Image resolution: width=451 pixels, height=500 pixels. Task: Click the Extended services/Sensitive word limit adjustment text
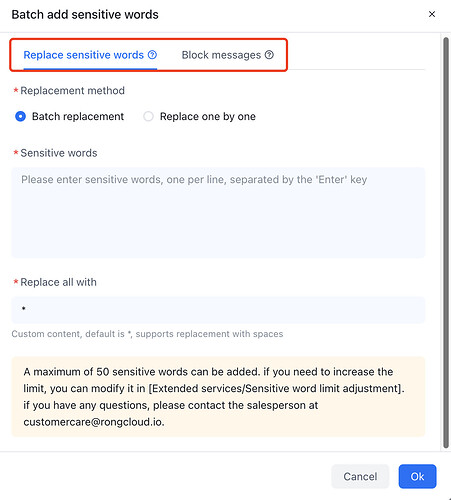tap(275, 389)
